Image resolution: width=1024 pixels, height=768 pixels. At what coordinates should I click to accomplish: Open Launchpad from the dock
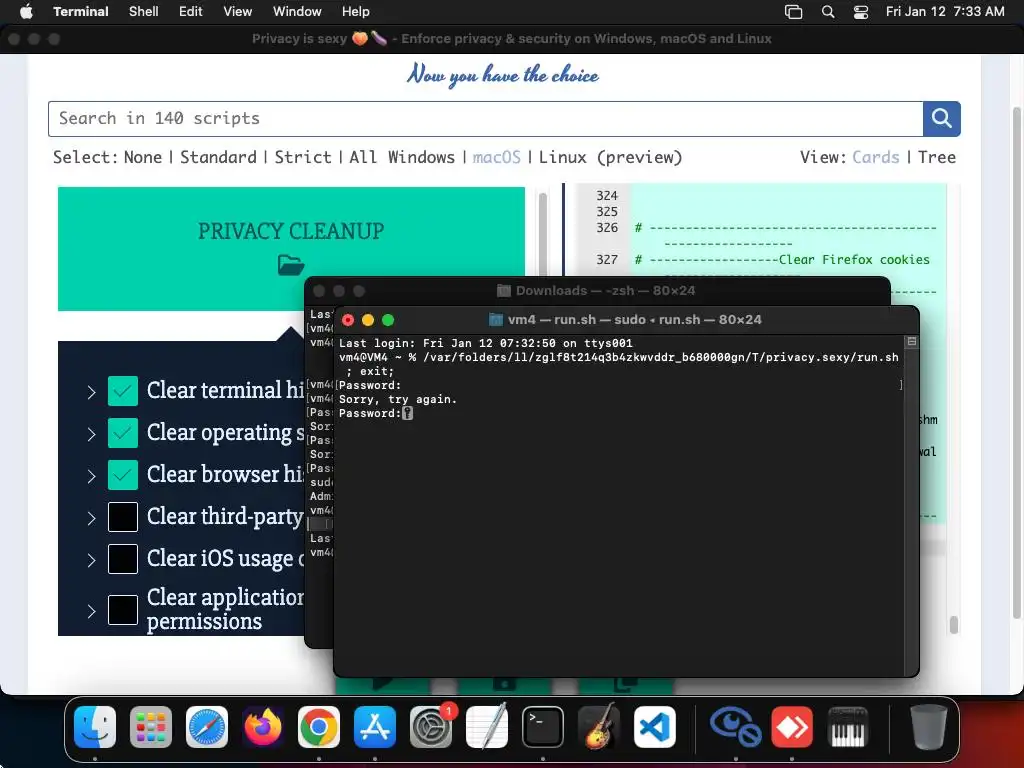tap(151, 727)
